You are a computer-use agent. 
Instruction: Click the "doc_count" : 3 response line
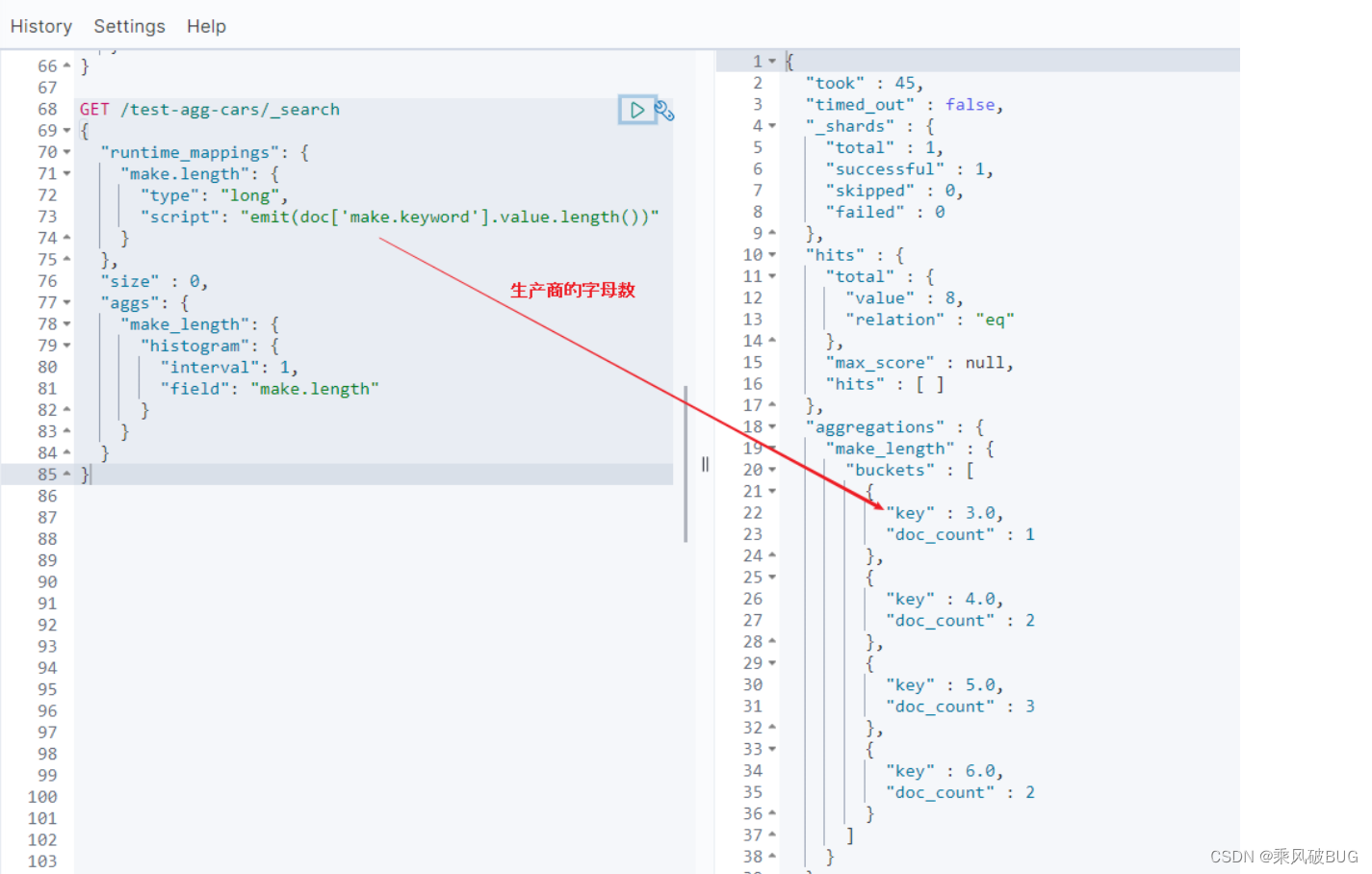tap(961, 707)
